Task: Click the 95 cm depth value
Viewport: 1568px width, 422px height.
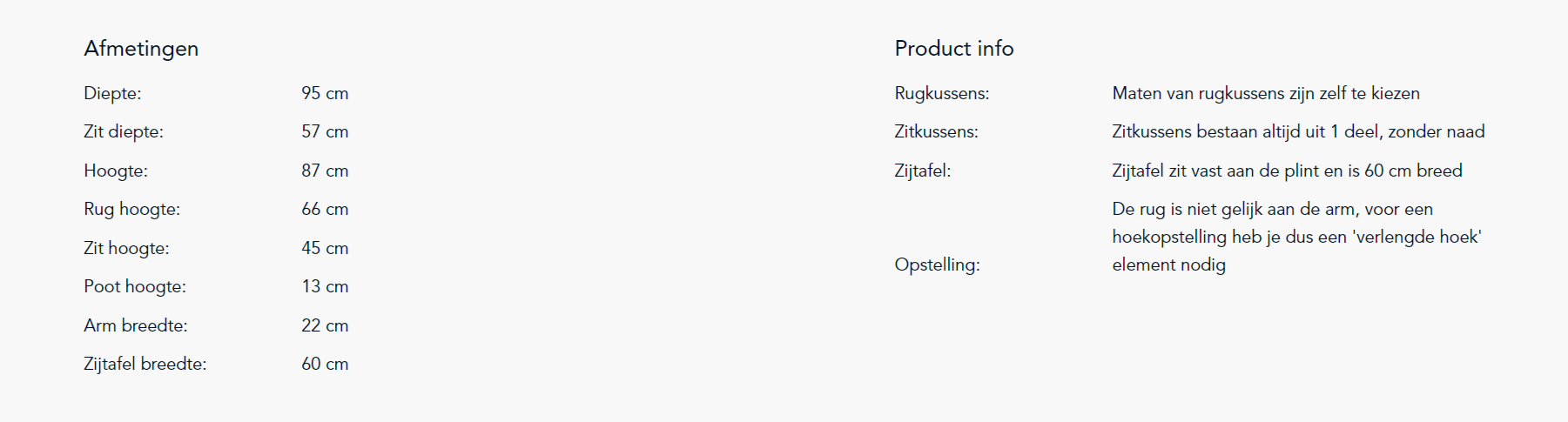Action: tap(325, 93)
